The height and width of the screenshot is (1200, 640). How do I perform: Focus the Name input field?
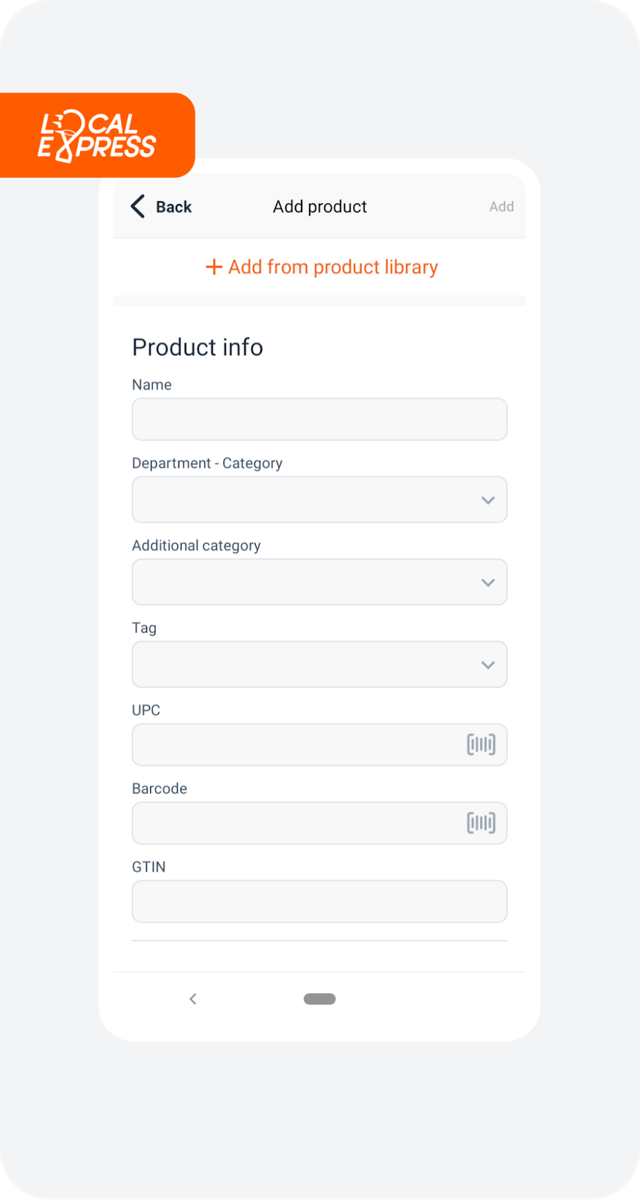pos(319,419)
